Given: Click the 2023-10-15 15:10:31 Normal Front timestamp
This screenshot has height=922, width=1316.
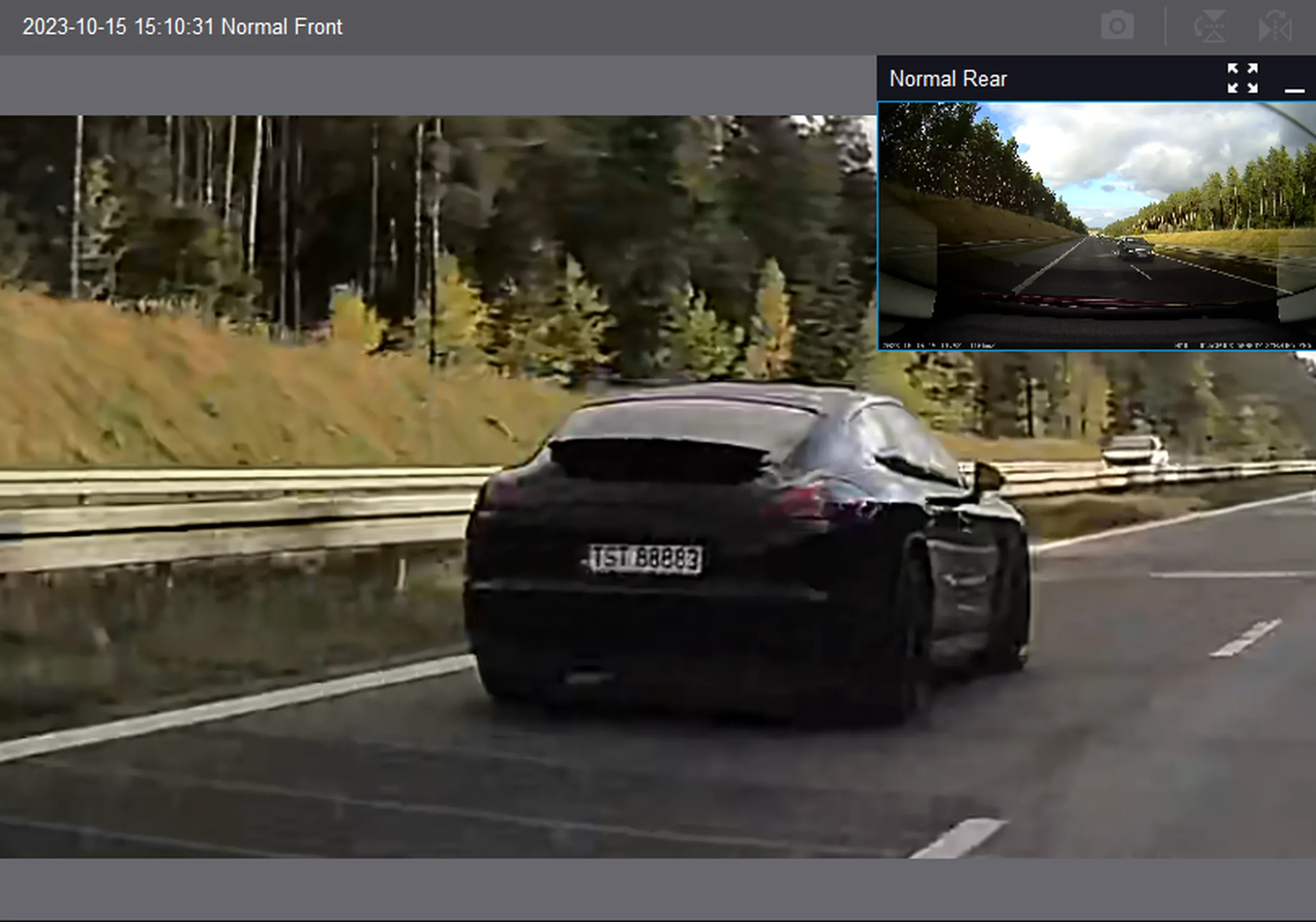Looking at the screenshot, I should pos(182,27).
